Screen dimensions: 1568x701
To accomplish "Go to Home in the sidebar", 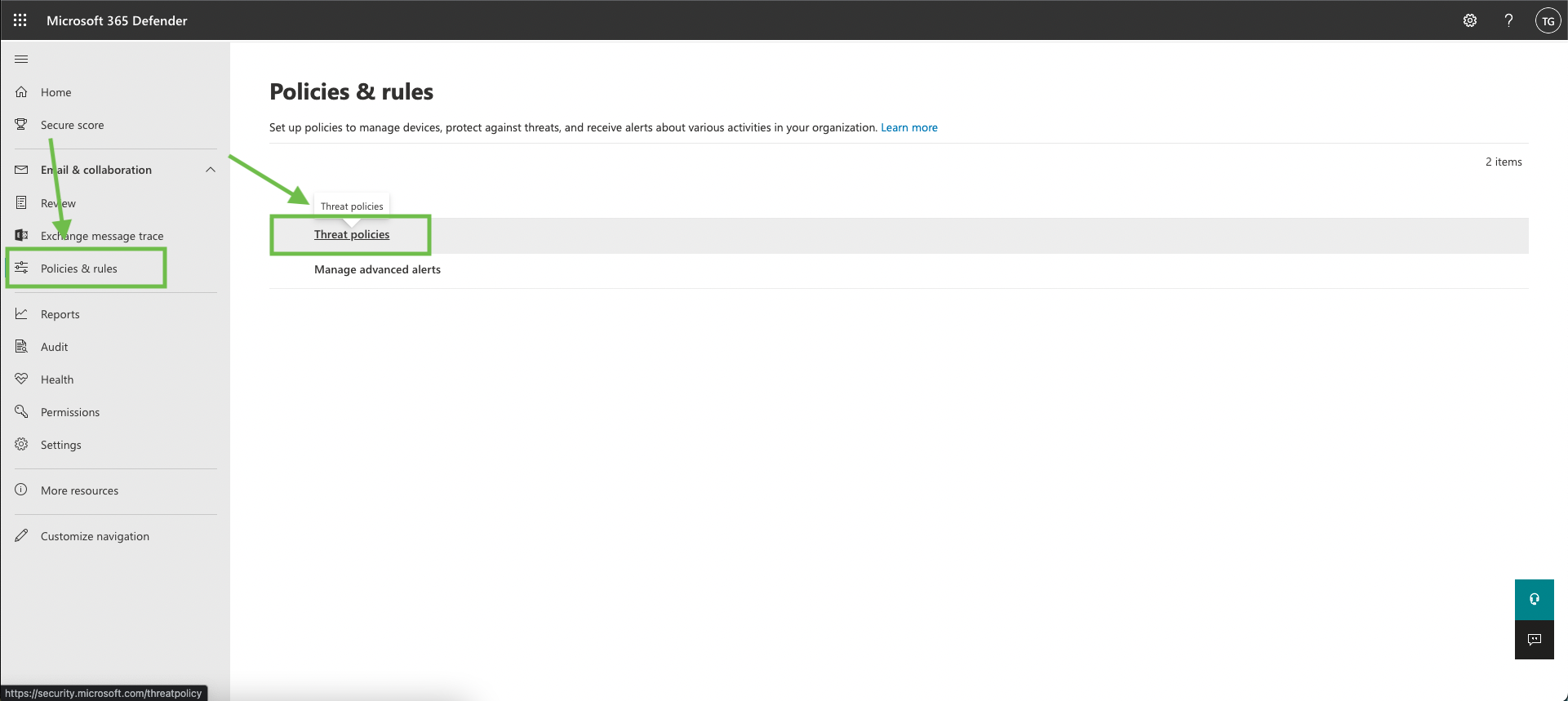I will tap(56, 92).
